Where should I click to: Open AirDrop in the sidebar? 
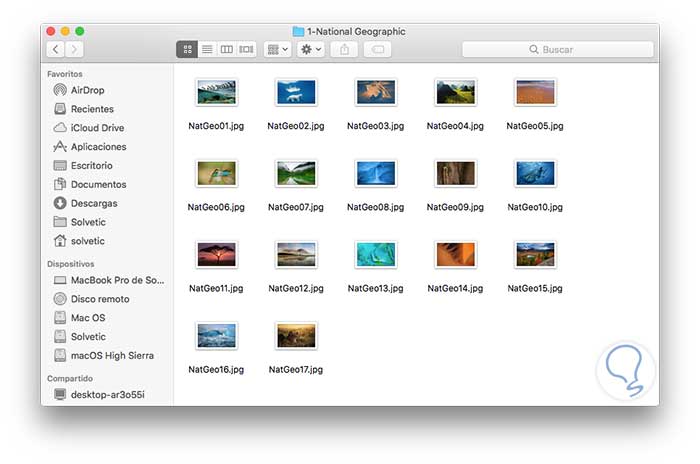pos(107,90)
